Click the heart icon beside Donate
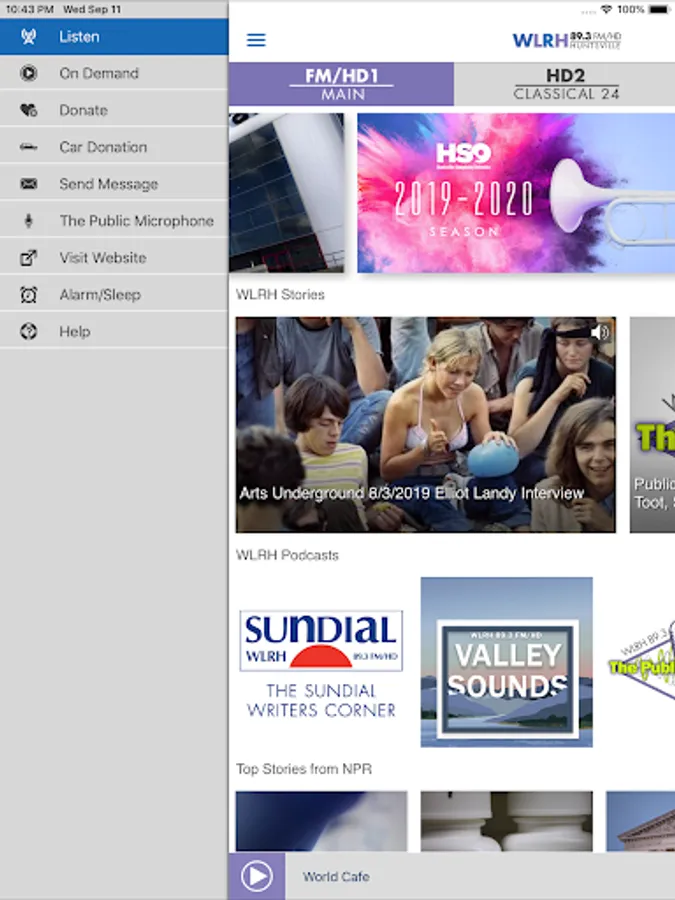 [x=28, y=110]
